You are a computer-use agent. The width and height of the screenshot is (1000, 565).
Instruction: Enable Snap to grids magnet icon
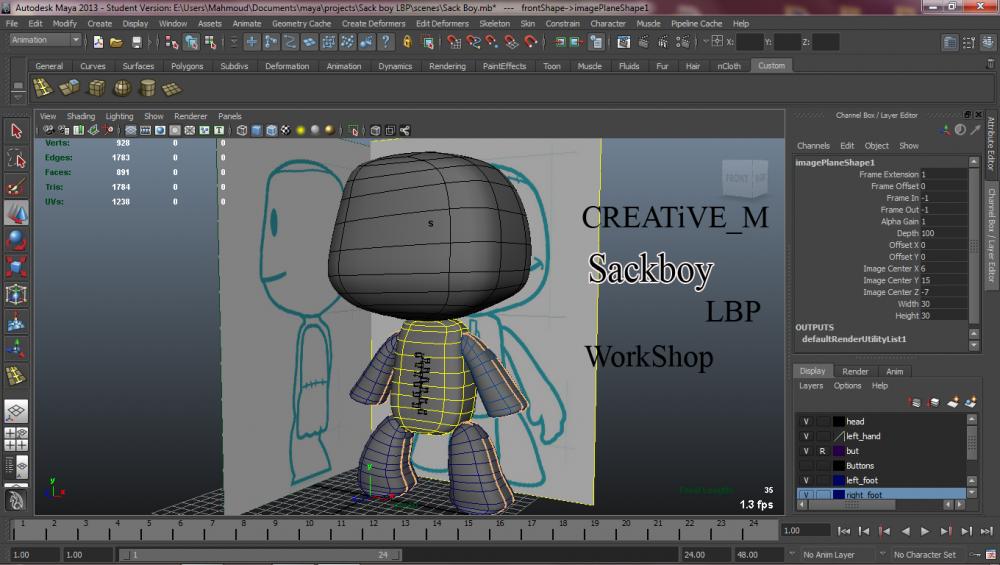(x=453, y=42)
